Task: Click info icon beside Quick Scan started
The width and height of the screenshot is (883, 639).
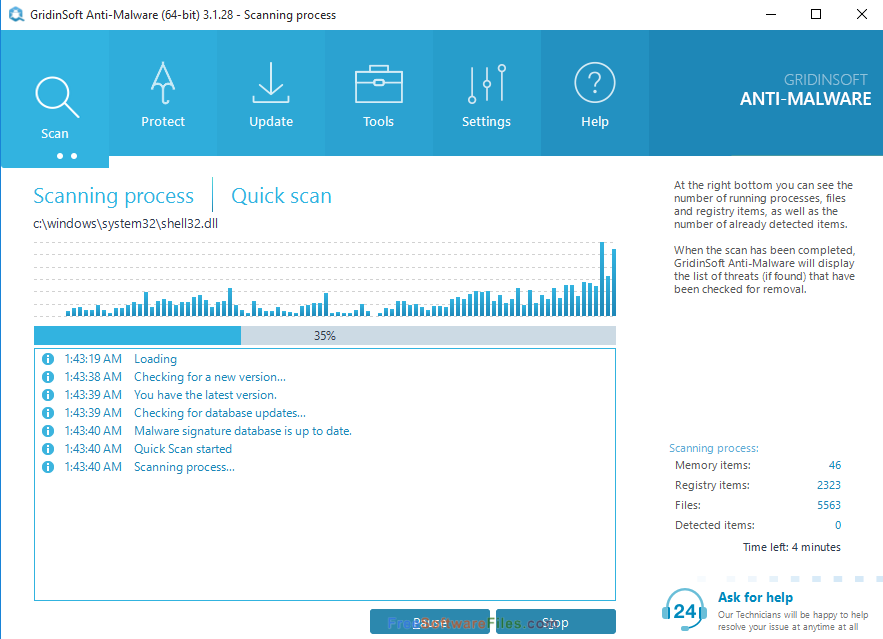Action: click(48, 449)
